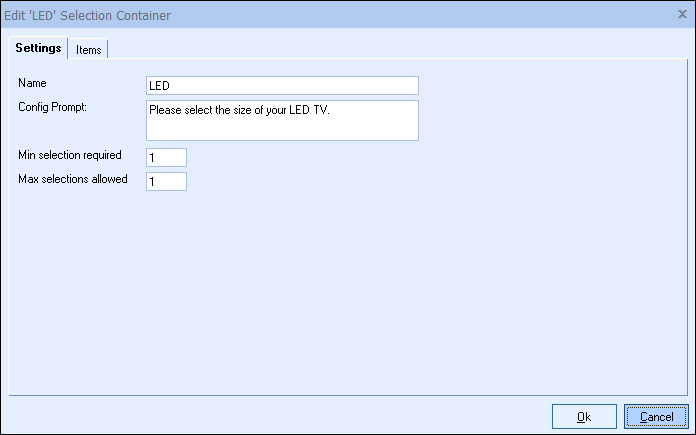Click the "Name" label
Image resolution: width=696 pixels, height=435 pixels.
tap(32, 83)
